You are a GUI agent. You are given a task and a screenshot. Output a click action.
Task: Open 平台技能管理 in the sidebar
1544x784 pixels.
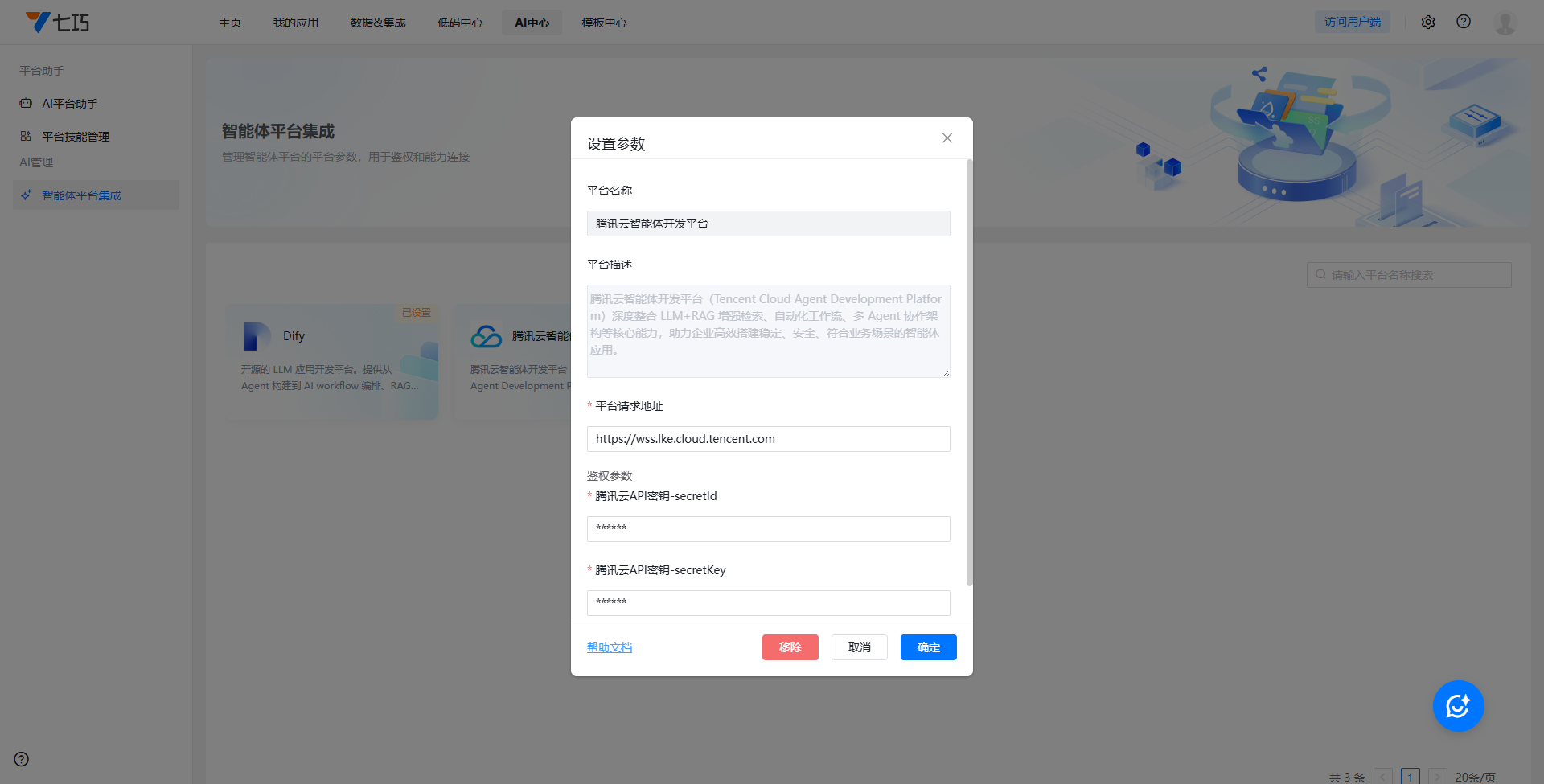(76, 137)
